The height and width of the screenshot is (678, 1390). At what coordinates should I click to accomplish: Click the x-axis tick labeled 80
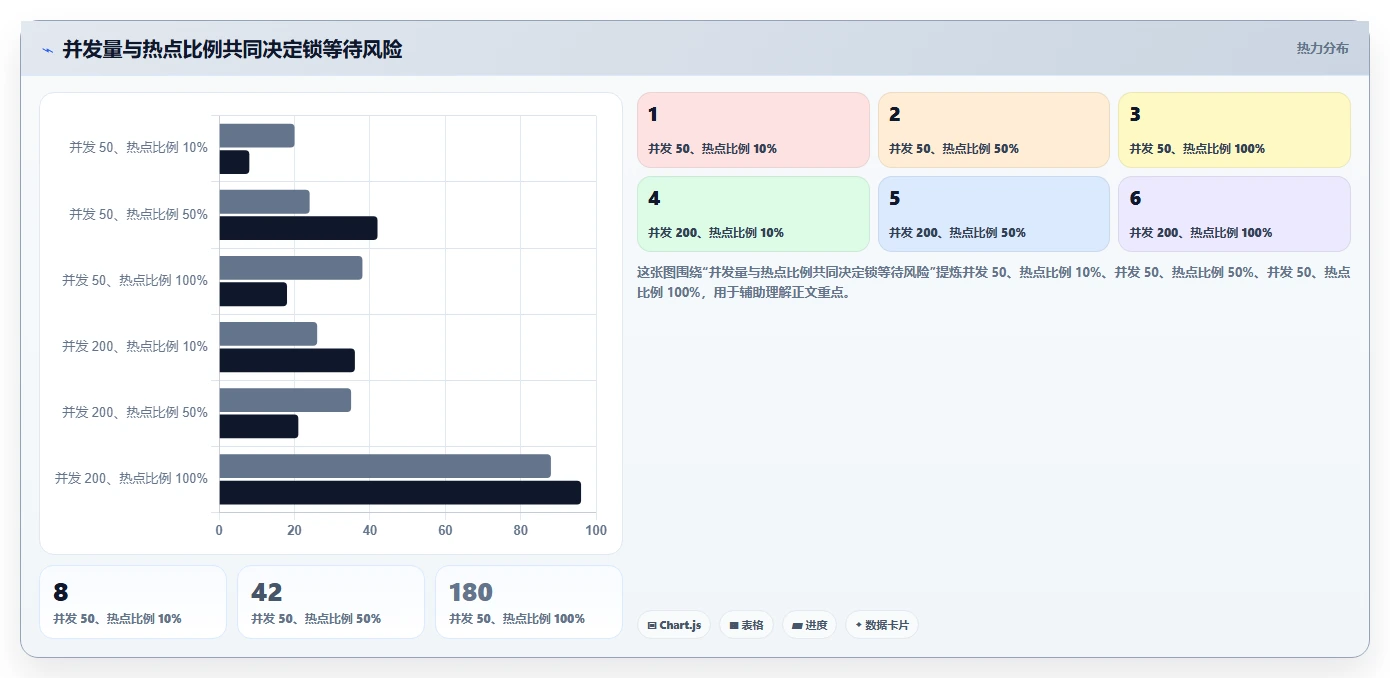[x=521, y=531]
